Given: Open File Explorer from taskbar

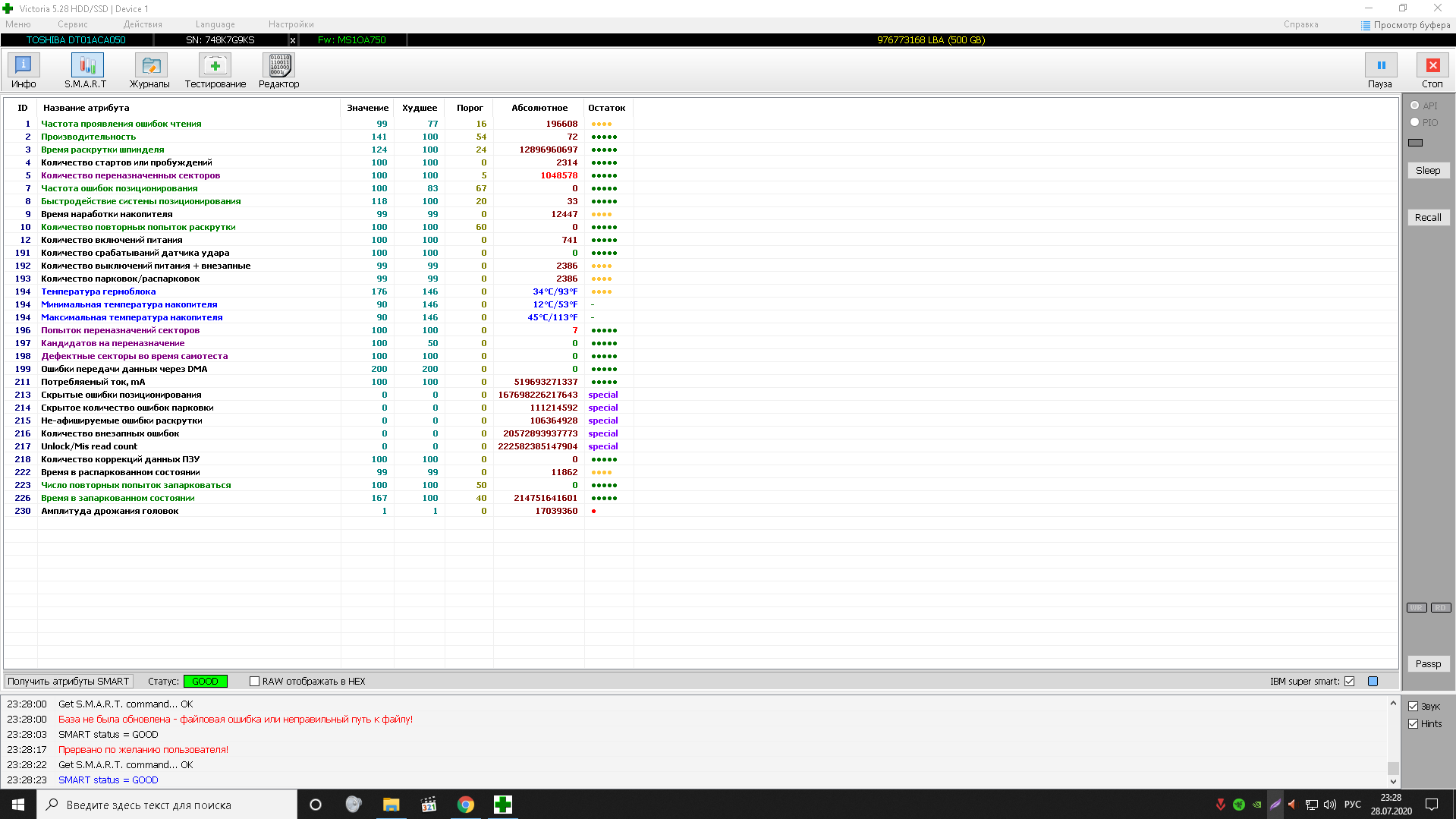Looking at the screenshot, I should click(x=391, y=805).
